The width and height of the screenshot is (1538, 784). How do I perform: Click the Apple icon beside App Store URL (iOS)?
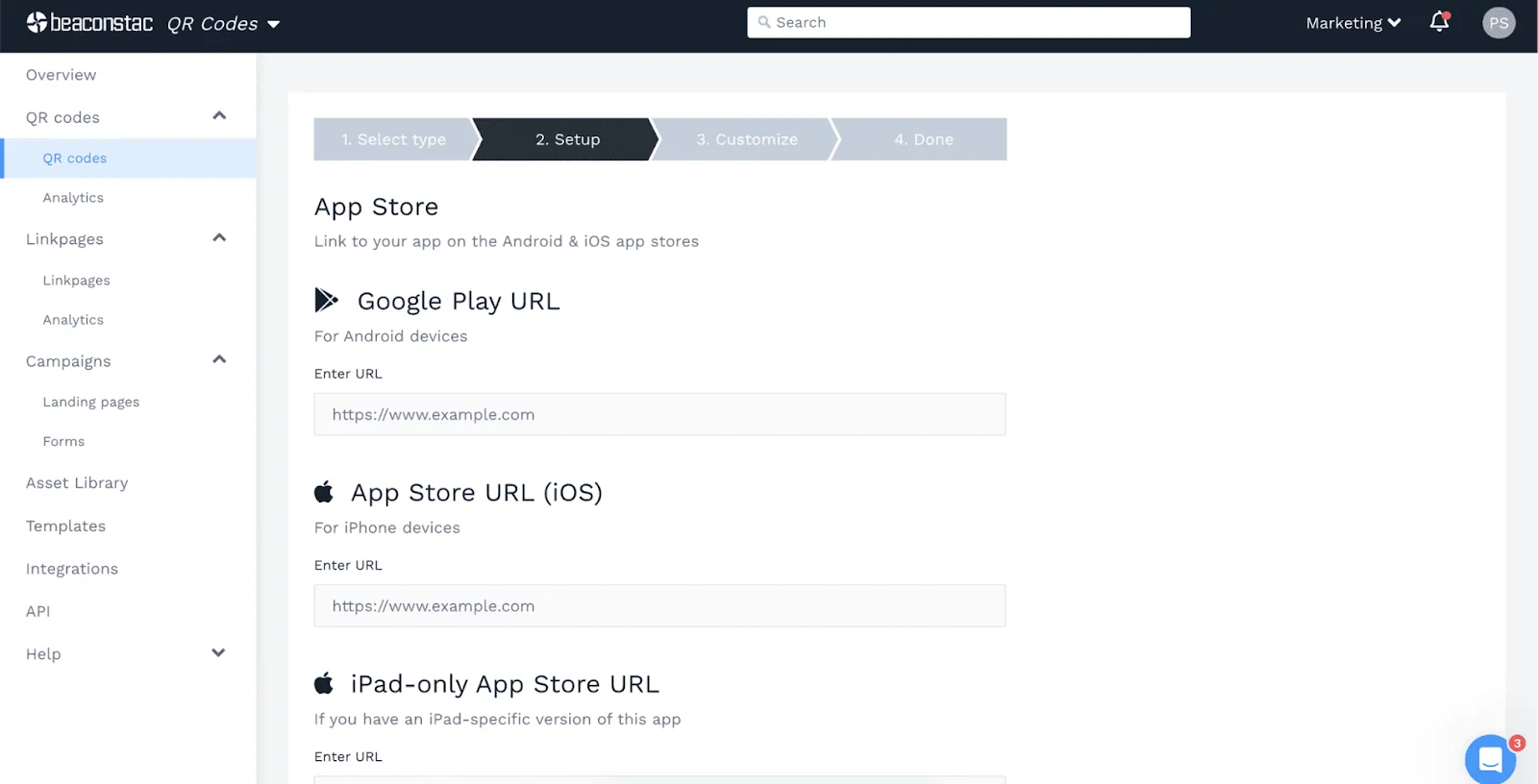tap(324, 492)
